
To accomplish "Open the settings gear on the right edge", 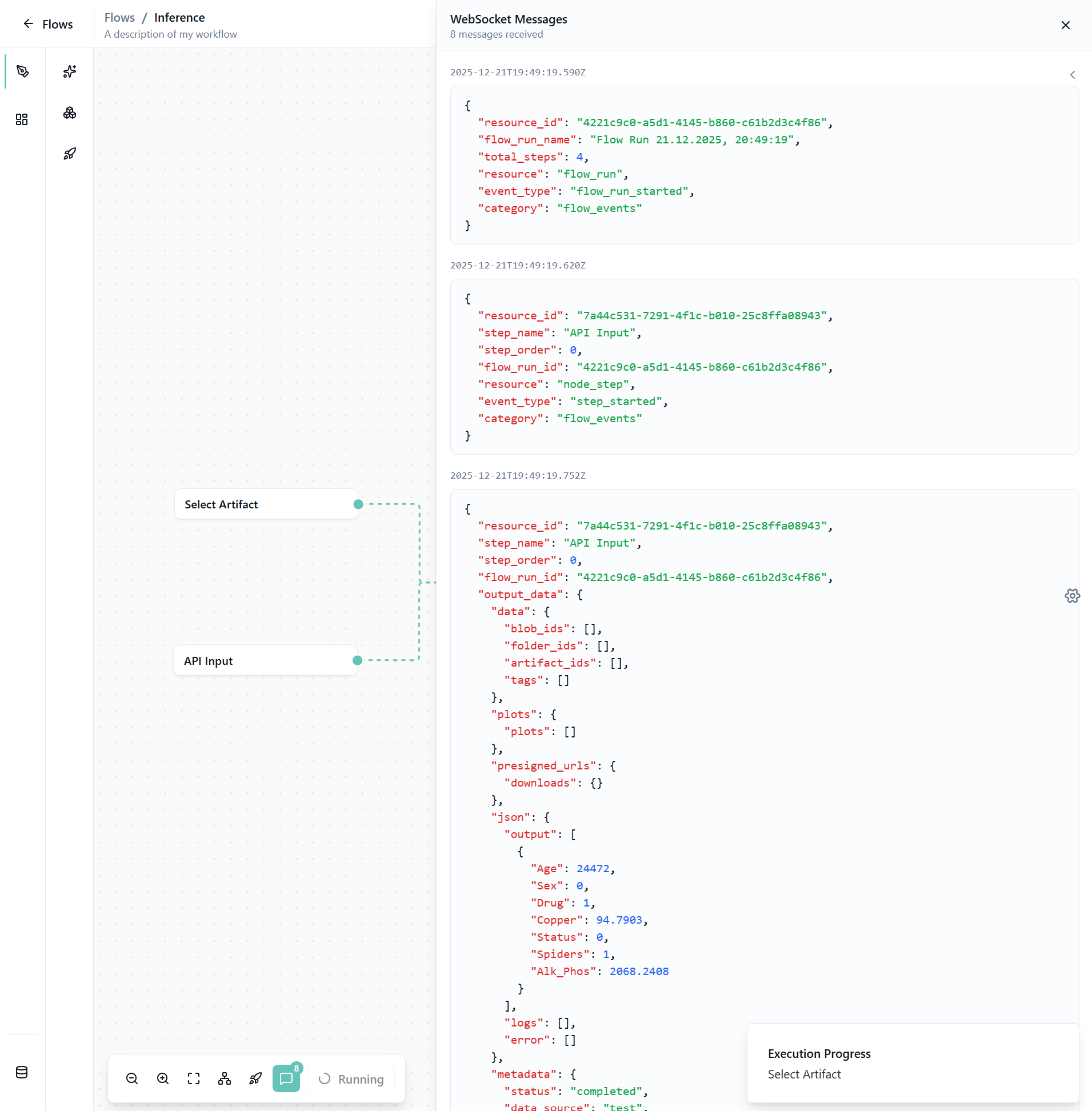I will [x=1072, y=596].
